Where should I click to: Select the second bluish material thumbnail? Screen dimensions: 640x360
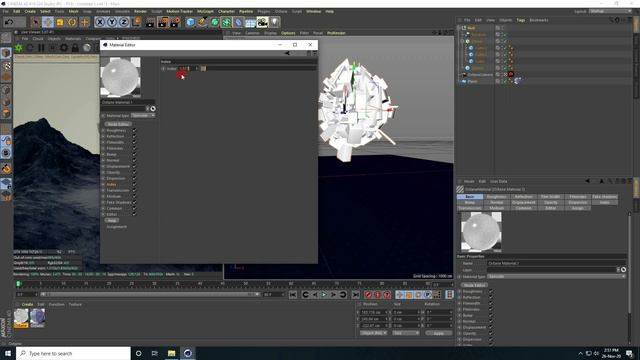(37, 318)
